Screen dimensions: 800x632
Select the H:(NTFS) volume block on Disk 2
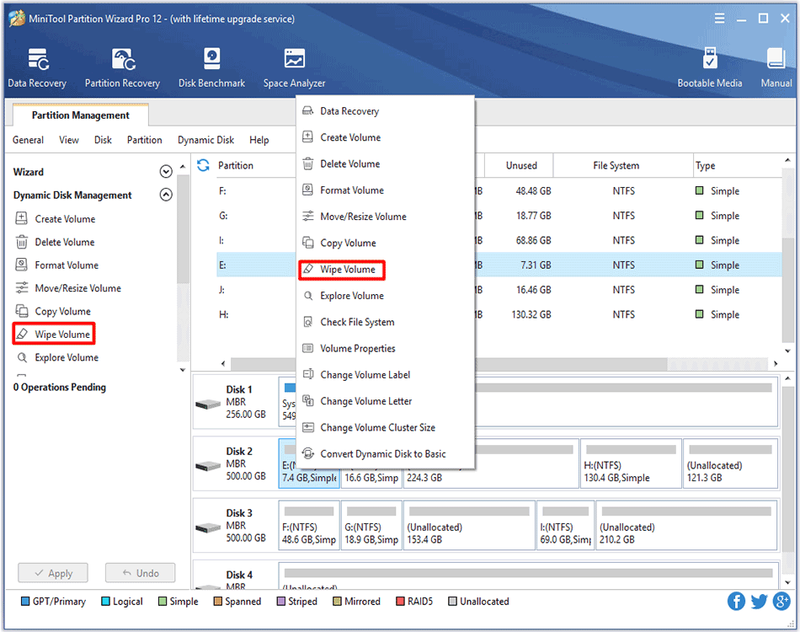631,463
